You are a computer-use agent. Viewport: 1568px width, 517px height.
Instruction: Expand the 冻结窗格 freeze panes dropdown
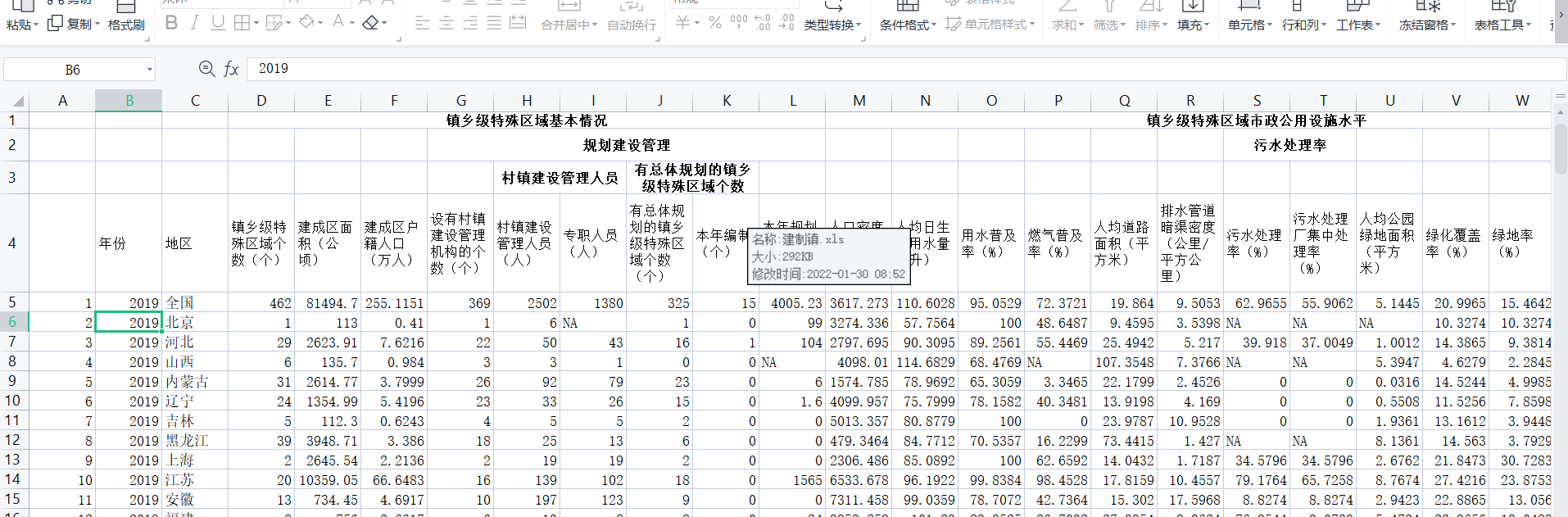(1427, 25)
